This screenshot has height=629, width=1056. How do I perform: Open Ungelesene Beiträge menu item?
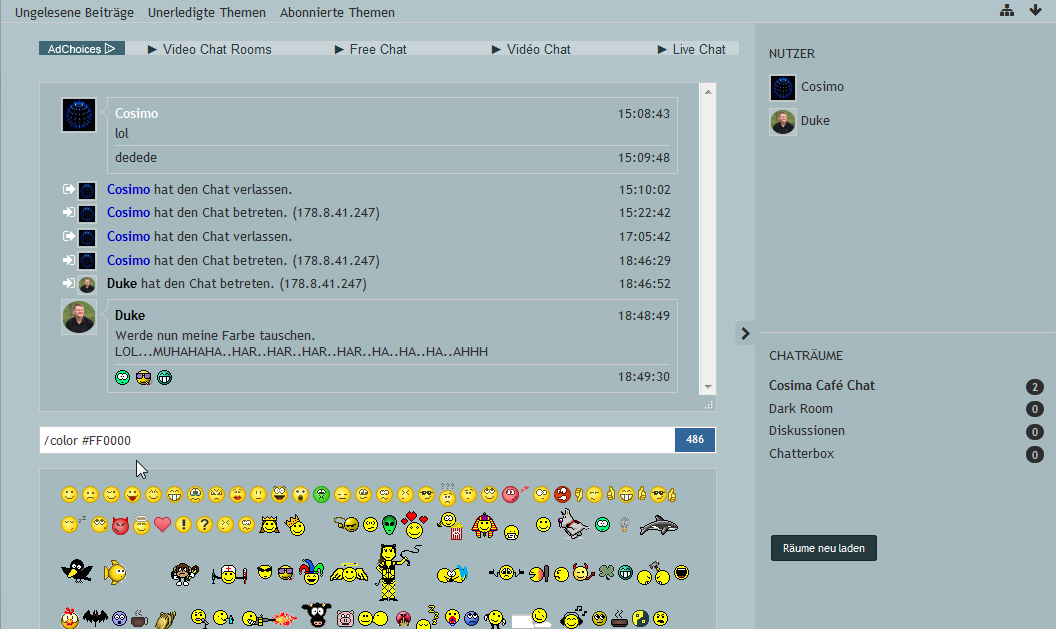tap(74, 13)
